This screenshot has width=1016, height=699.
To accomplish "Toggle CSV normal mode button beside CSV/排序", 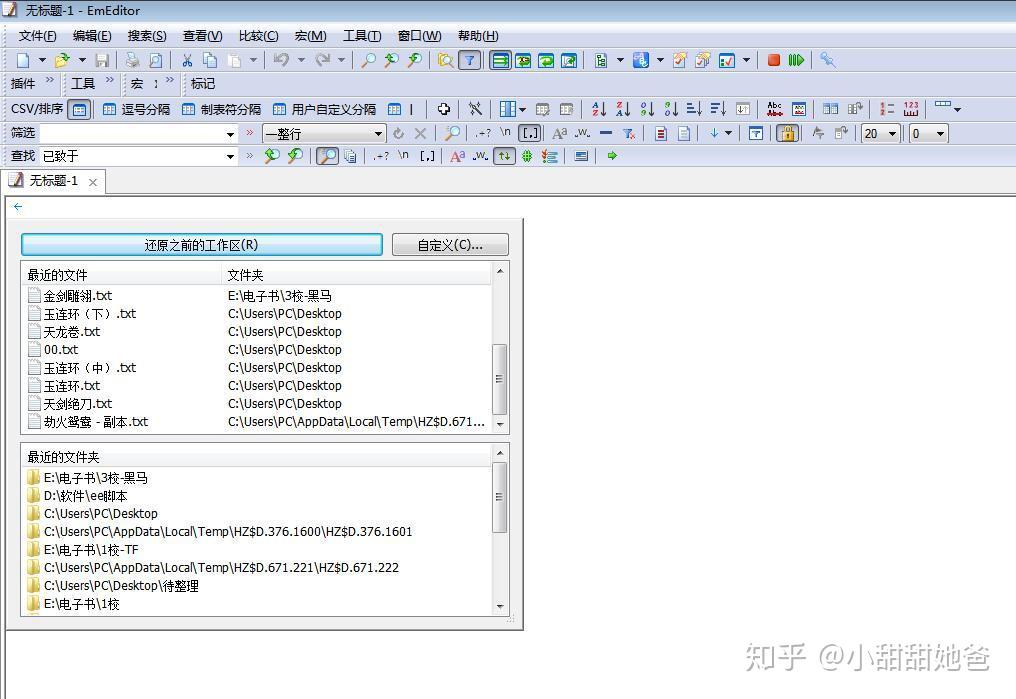I will click(x=79, y=109).
